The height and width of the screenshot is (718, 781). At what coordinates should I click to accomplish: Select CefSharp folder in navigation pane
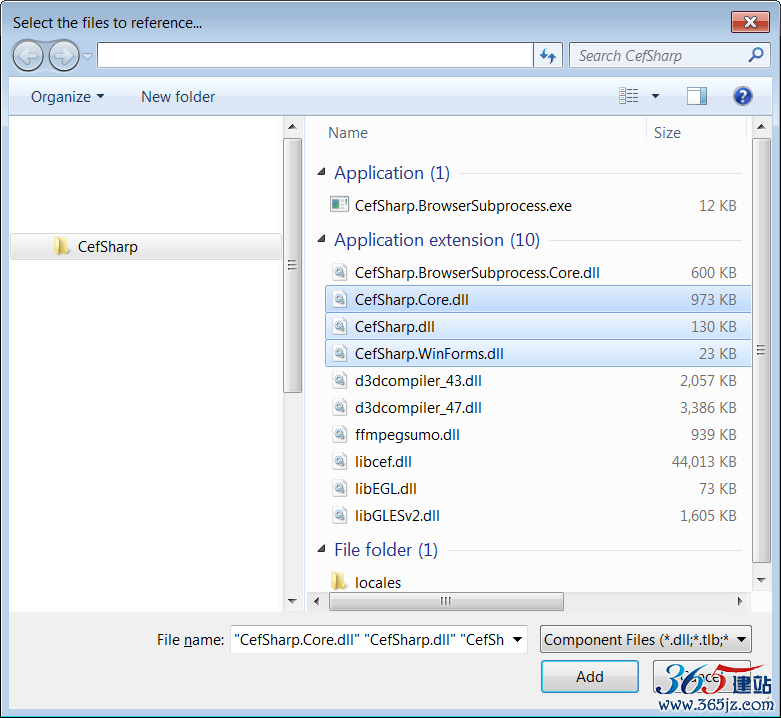[x=146, y=246]
